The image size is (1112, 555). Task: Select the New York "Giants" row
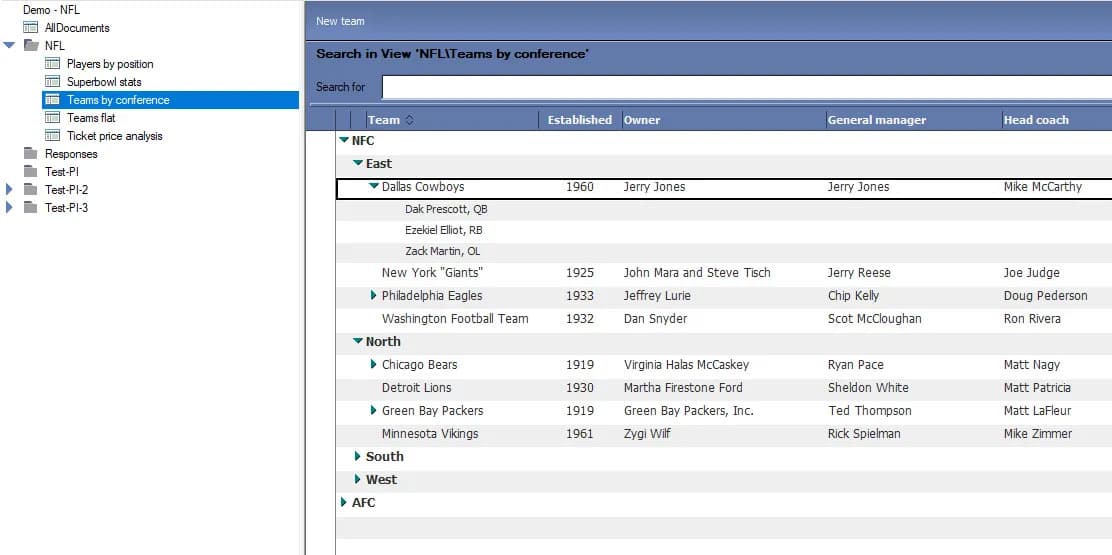tap(723, 272)
